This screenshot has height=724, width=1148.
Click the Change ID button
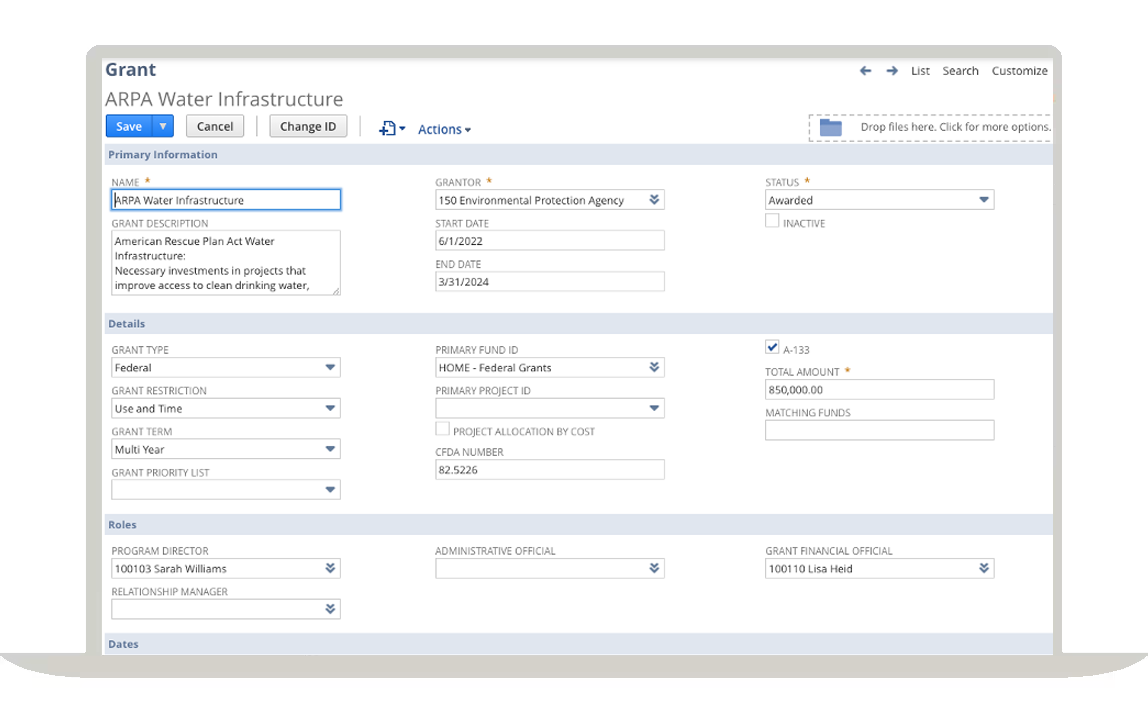[308, 126]
